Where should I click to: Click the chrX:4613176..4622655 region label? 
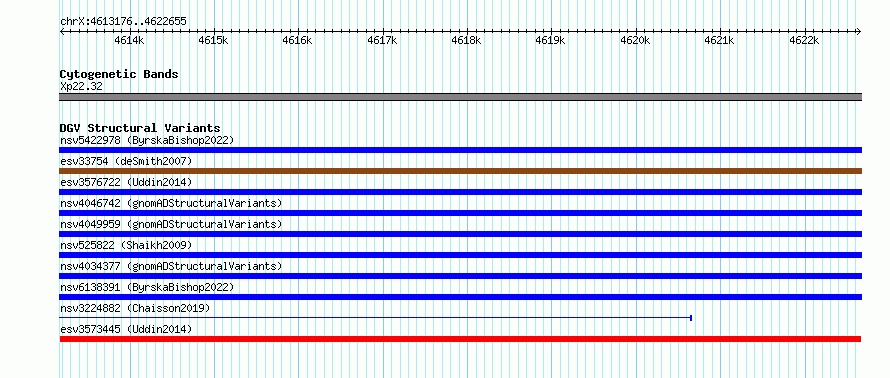[123, 22]
